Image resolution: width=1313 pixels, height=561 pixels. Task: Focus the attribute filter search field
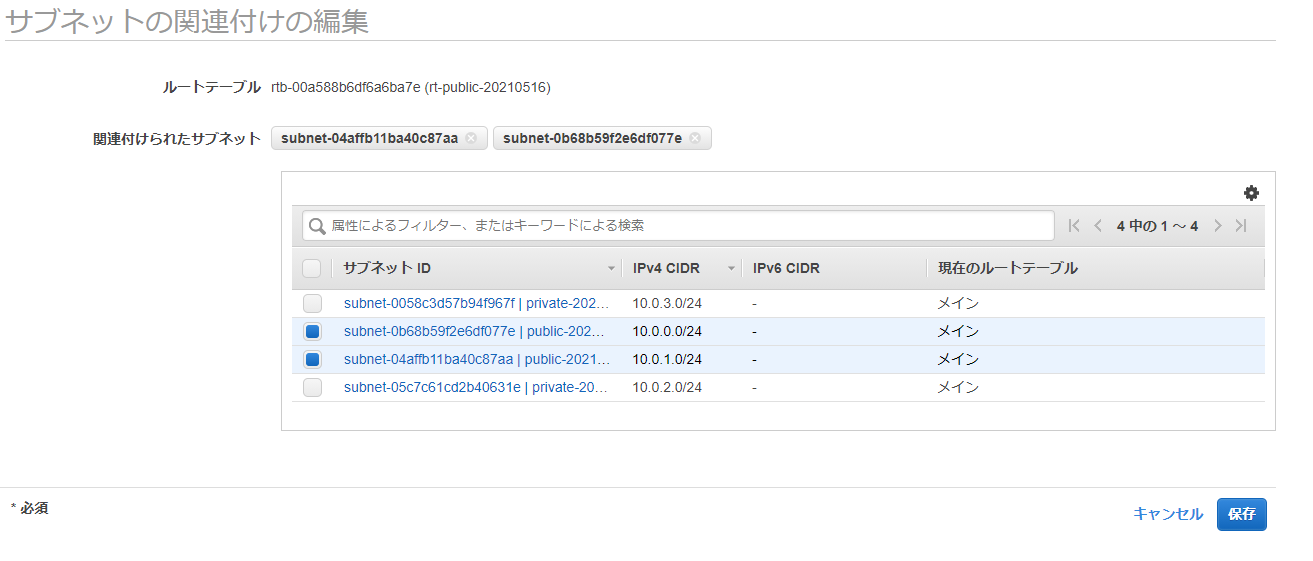click(678, 226)
